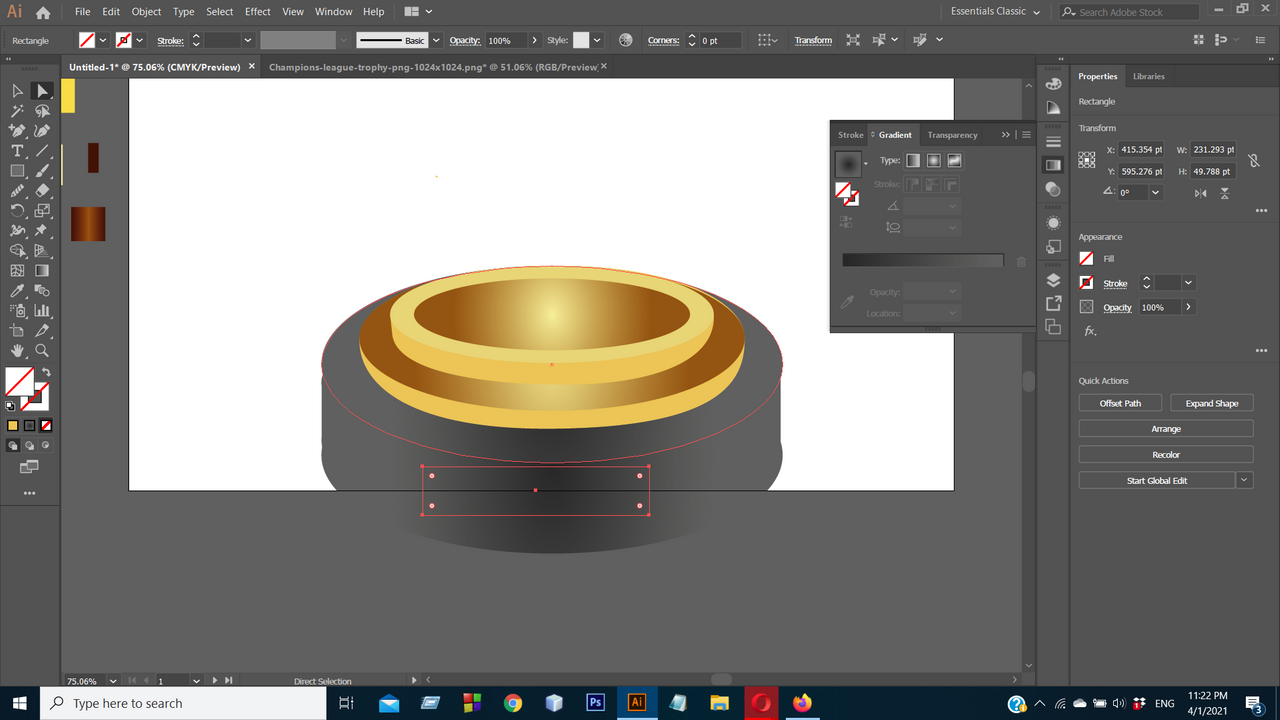Image resolution: width=1280 pixels, height=720 pixels.
Task: Open Start Global Edit options arrow
Action: click(1244, 480)
